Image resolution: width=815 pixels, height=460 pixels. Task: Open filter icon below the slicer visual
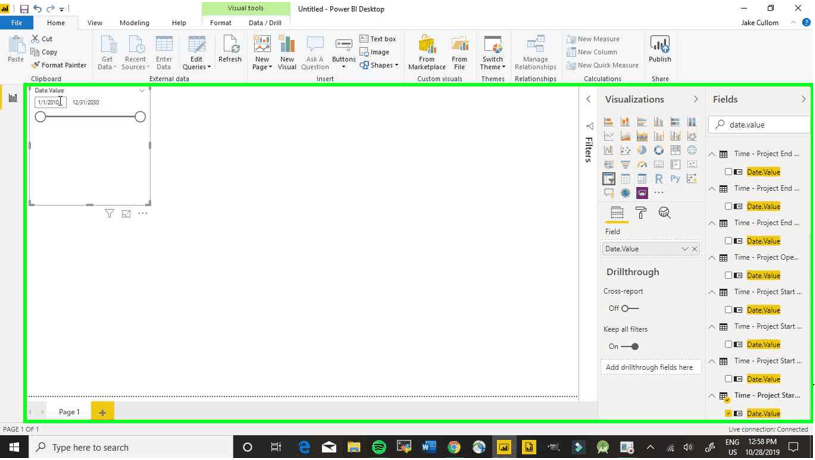109,214
